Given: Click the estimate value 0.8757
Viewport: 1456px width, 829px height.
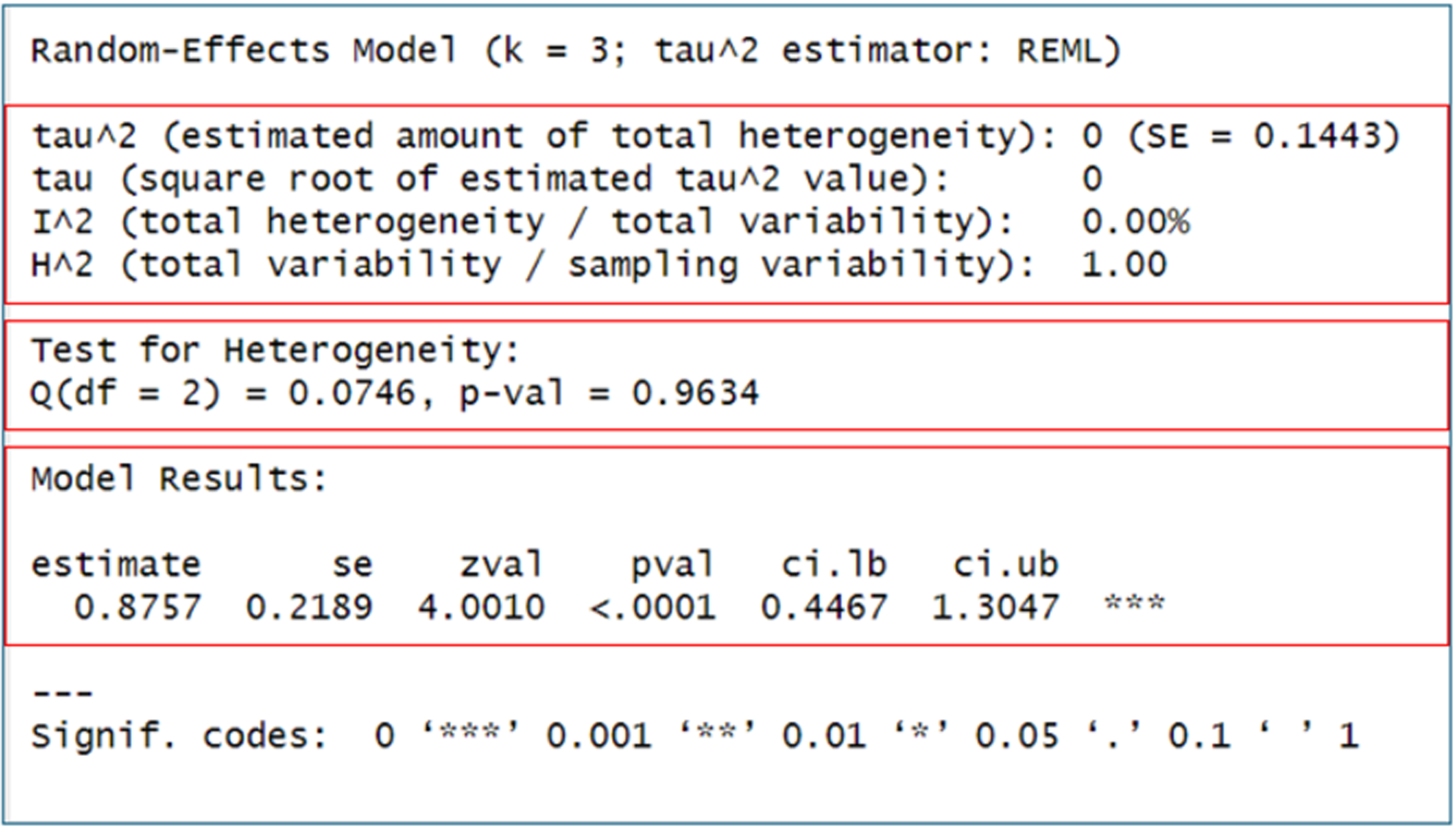Looking at the screenshot, I should [138, 607].
